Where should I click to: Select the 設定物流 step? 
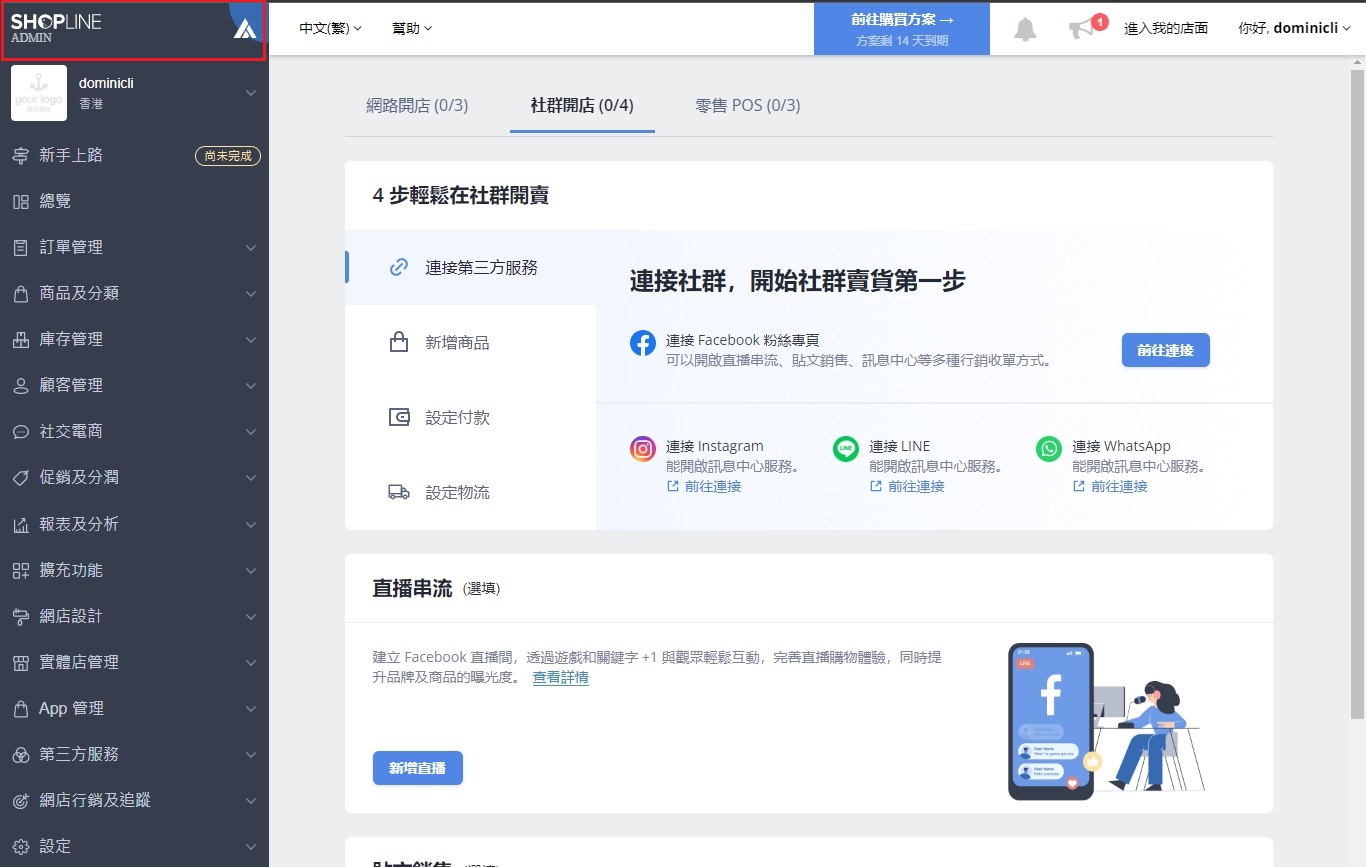pos(471,493)
